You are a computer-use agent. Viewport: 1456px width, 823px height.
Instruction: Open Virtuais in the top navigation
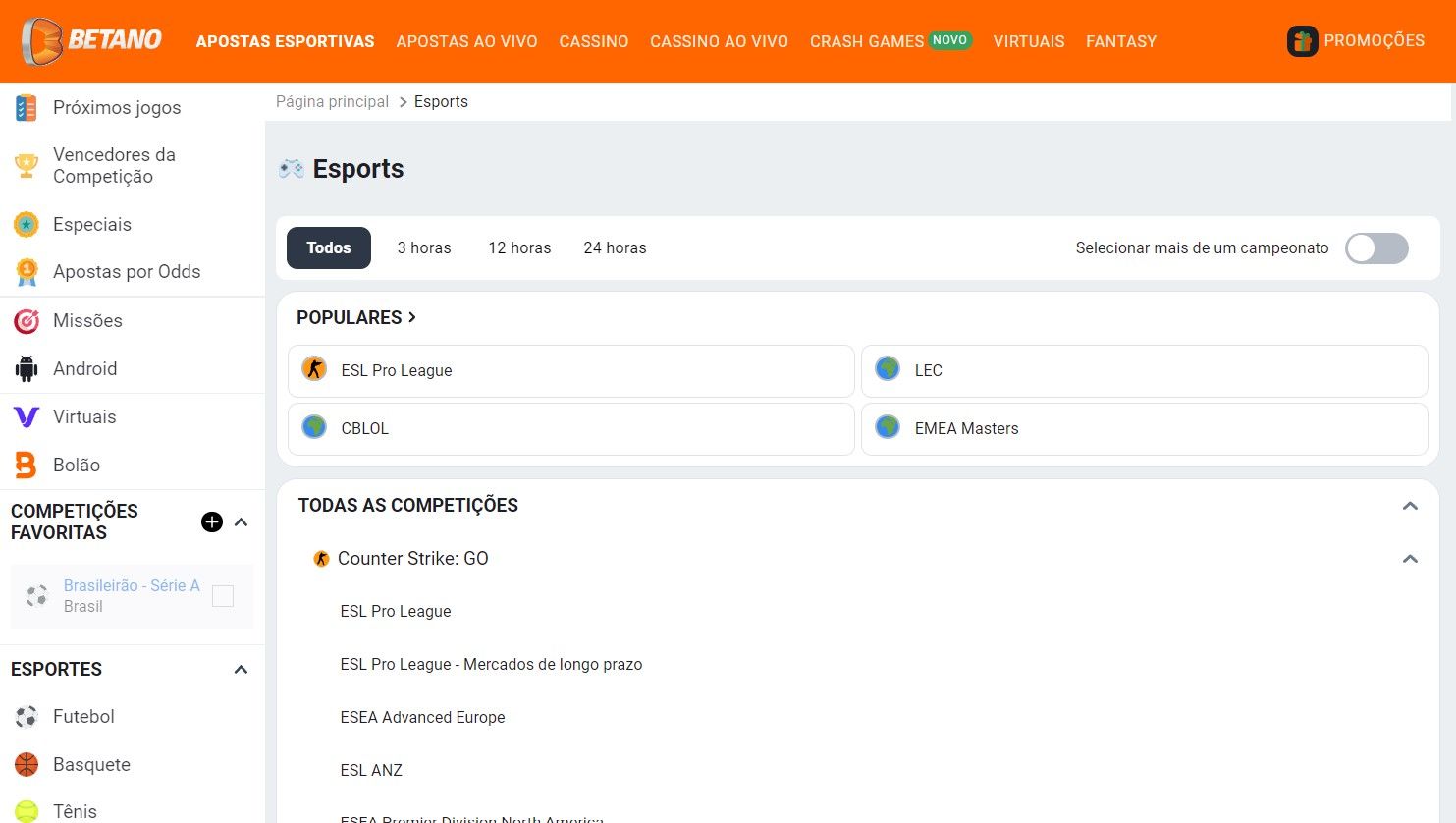pos(1029,41)
